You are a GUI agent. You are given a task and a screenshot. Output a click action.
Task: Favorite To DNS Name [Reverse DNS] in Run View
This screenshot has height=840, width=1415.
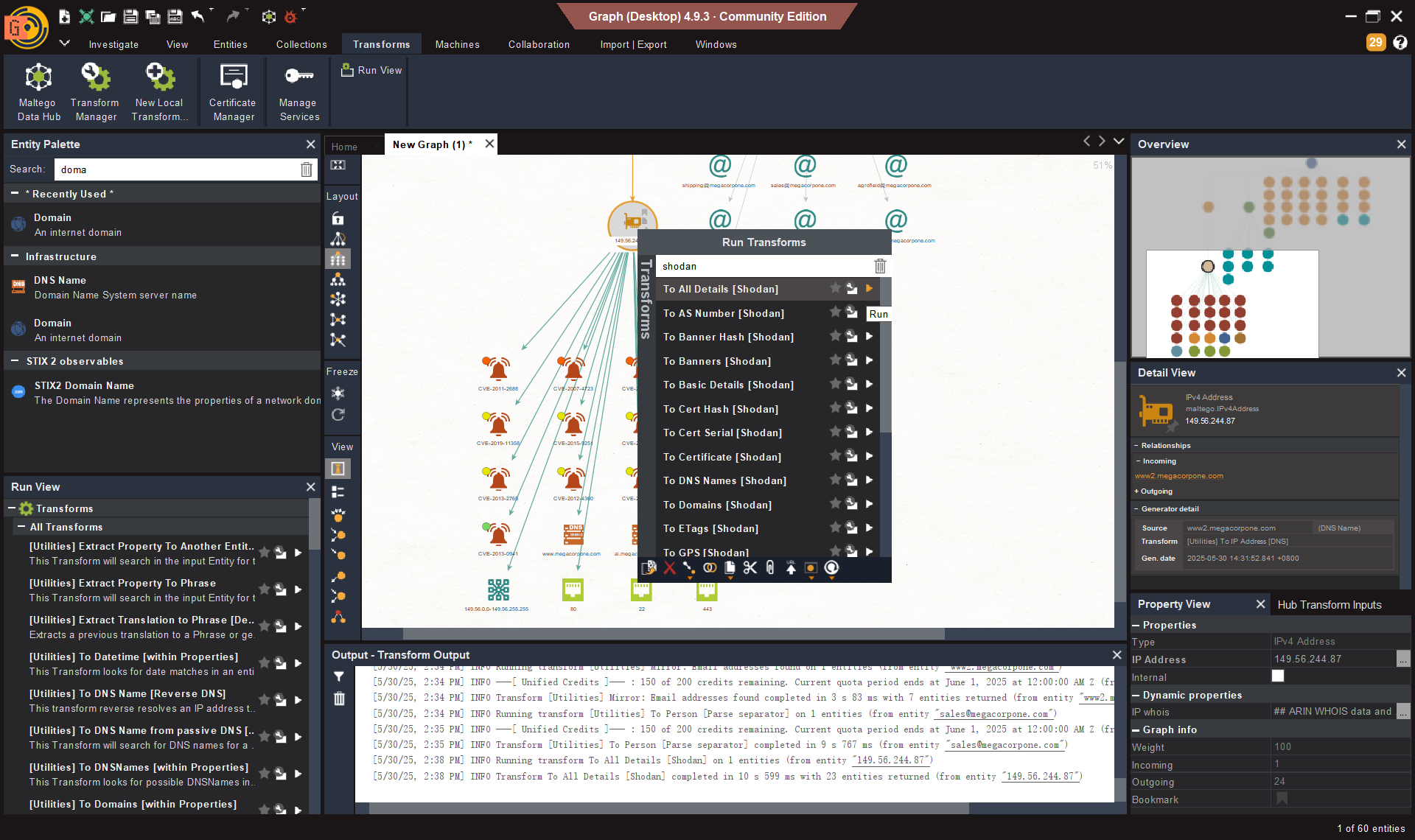pyautogui.click(x=264, y=699)
